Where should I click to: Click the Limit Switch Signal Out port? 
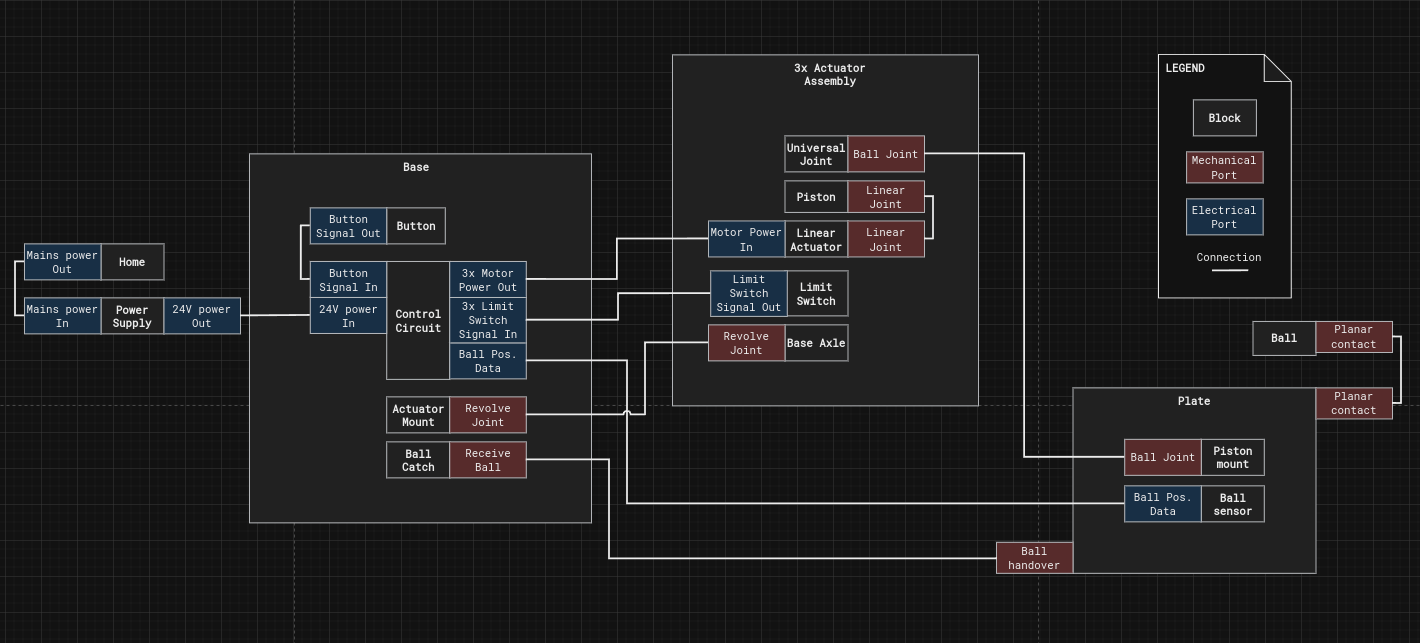(749, 293)
